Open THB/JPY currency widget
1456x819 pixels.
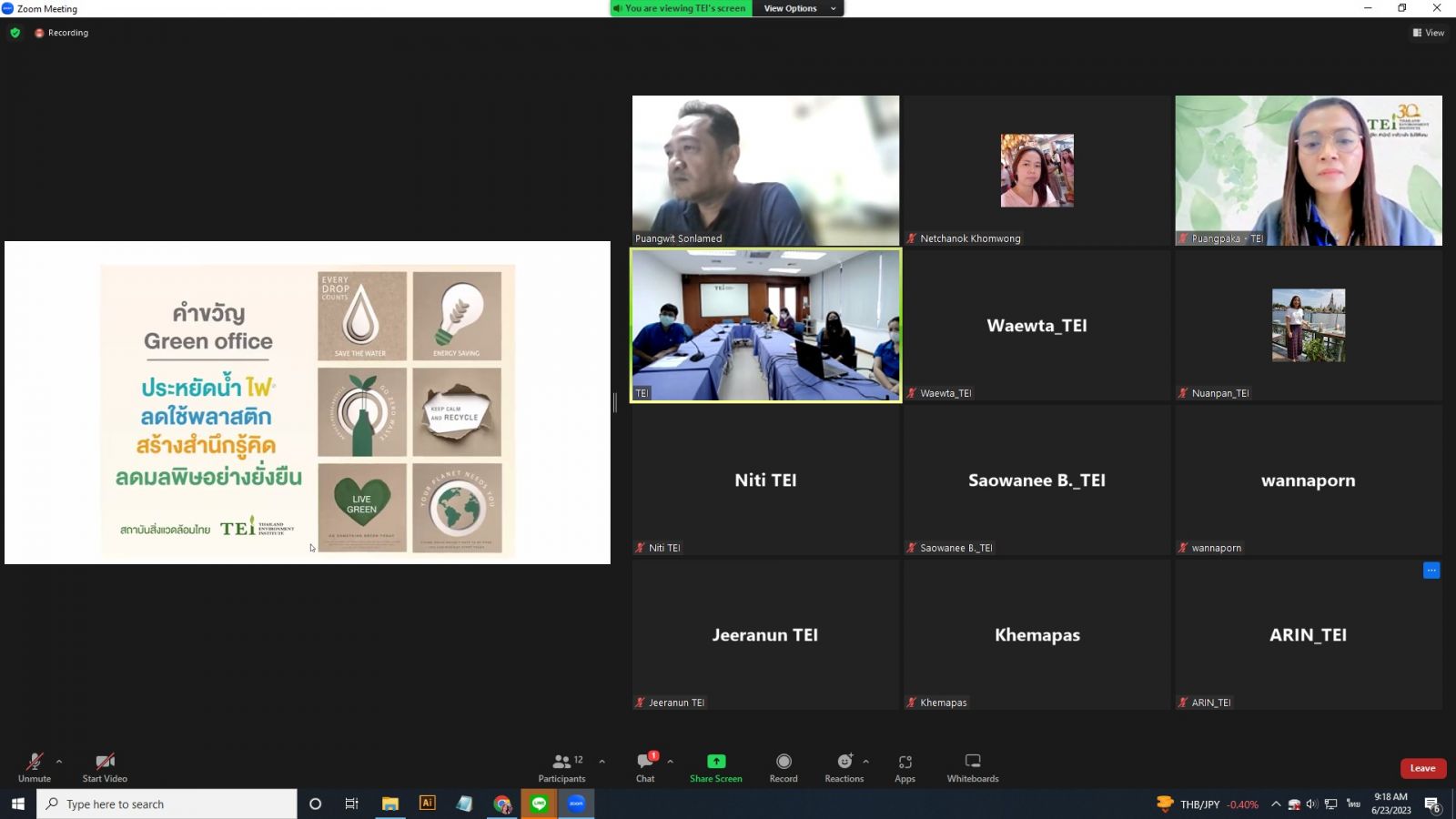(x=1208, y=804)
